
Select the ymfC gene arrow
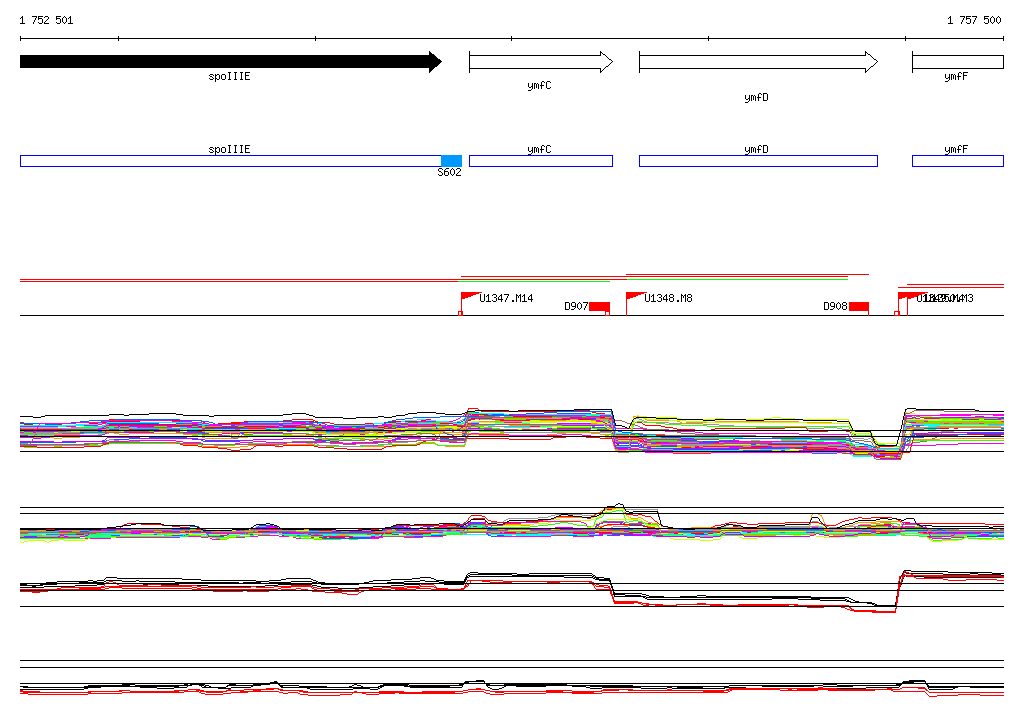(541, 62)
